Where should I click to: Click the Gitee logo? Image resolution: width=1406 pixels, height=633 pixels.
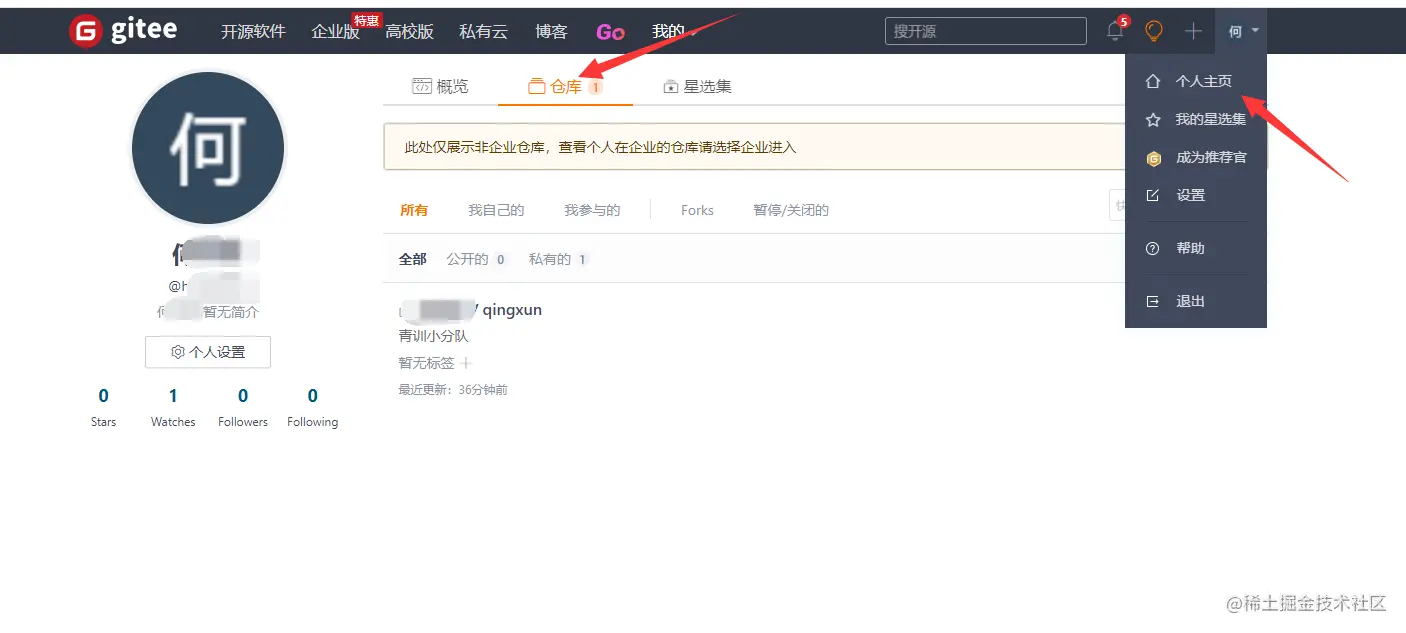pyautogui.click(x=123, y=31)
